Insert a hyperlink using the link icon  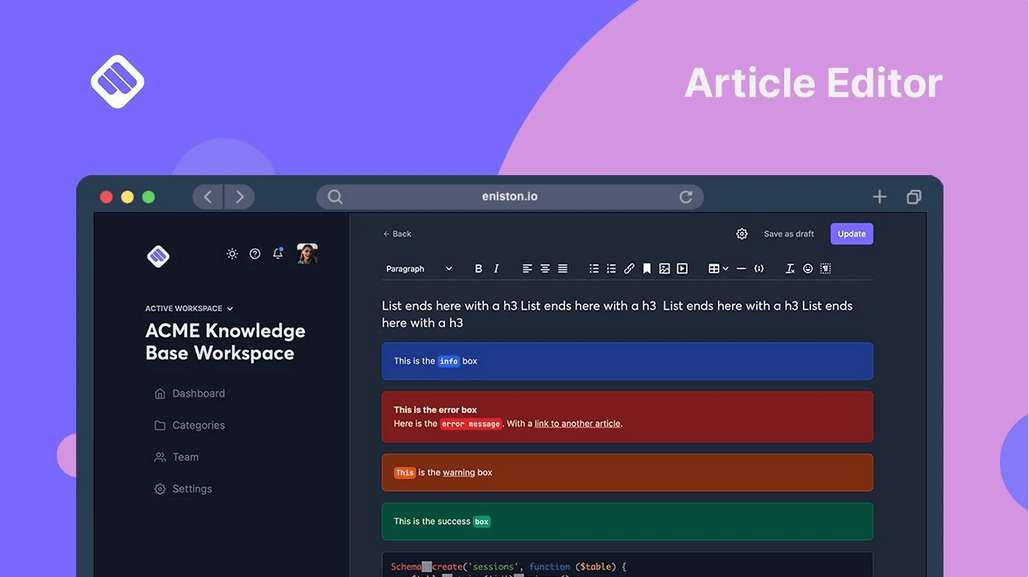click(x=629, y=268)
